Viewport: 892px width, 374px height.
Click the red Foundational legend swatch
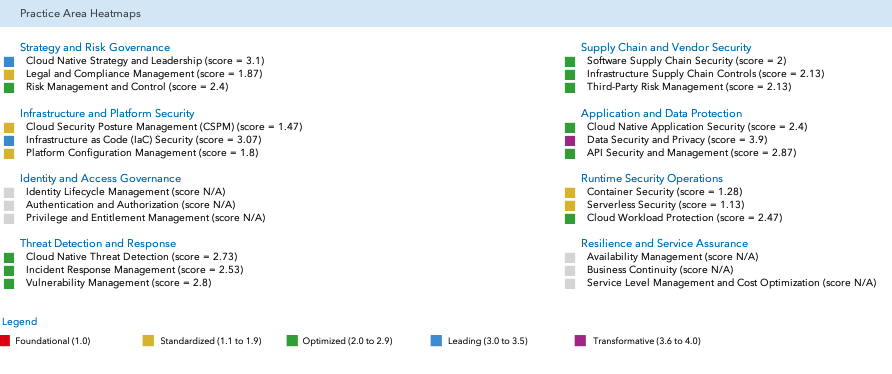(5, 341)
